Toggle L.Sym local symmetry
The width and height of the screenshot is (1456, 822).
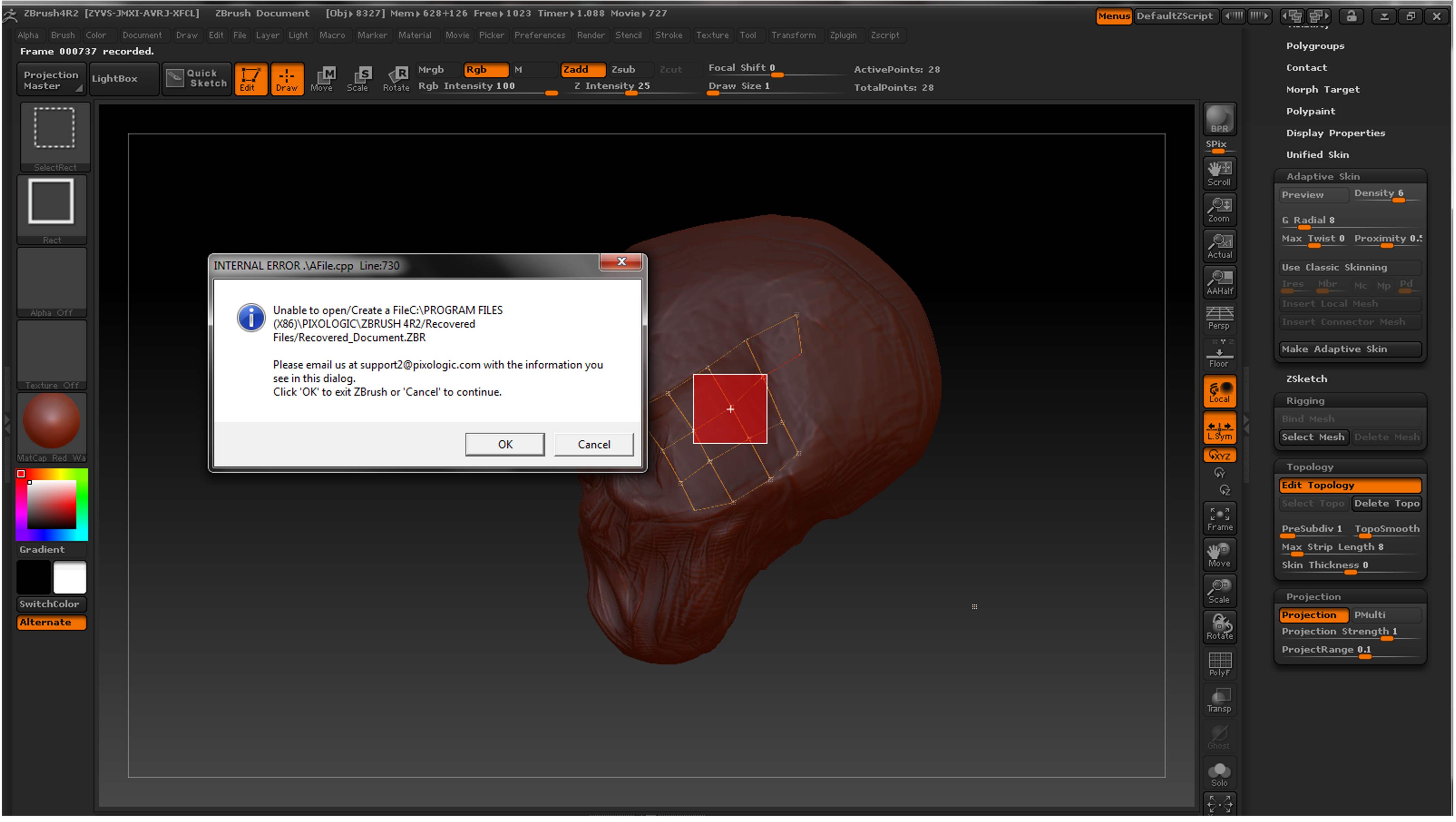(1219, 428)
